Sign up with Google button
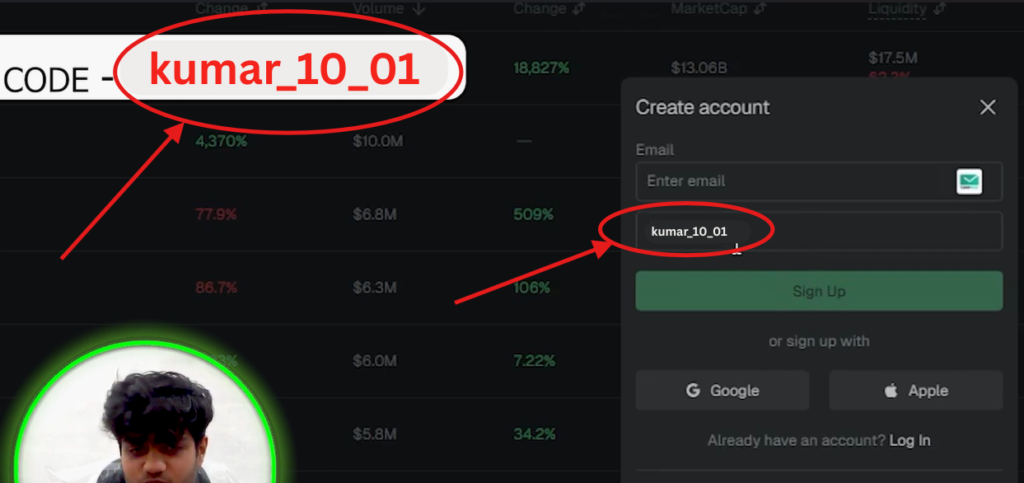The height and width of the screenshot is (483, 1024). [x=722, y=390]
